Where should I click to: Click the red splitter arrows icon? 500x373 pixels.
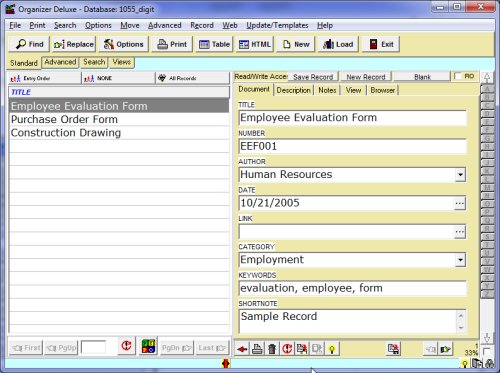point(226,363)
